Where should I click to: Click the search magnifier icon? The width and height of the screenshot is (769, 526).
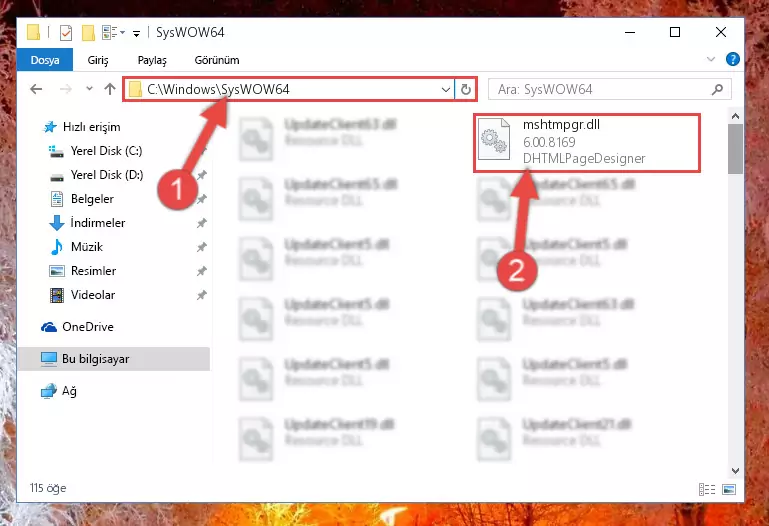[717, 89]
